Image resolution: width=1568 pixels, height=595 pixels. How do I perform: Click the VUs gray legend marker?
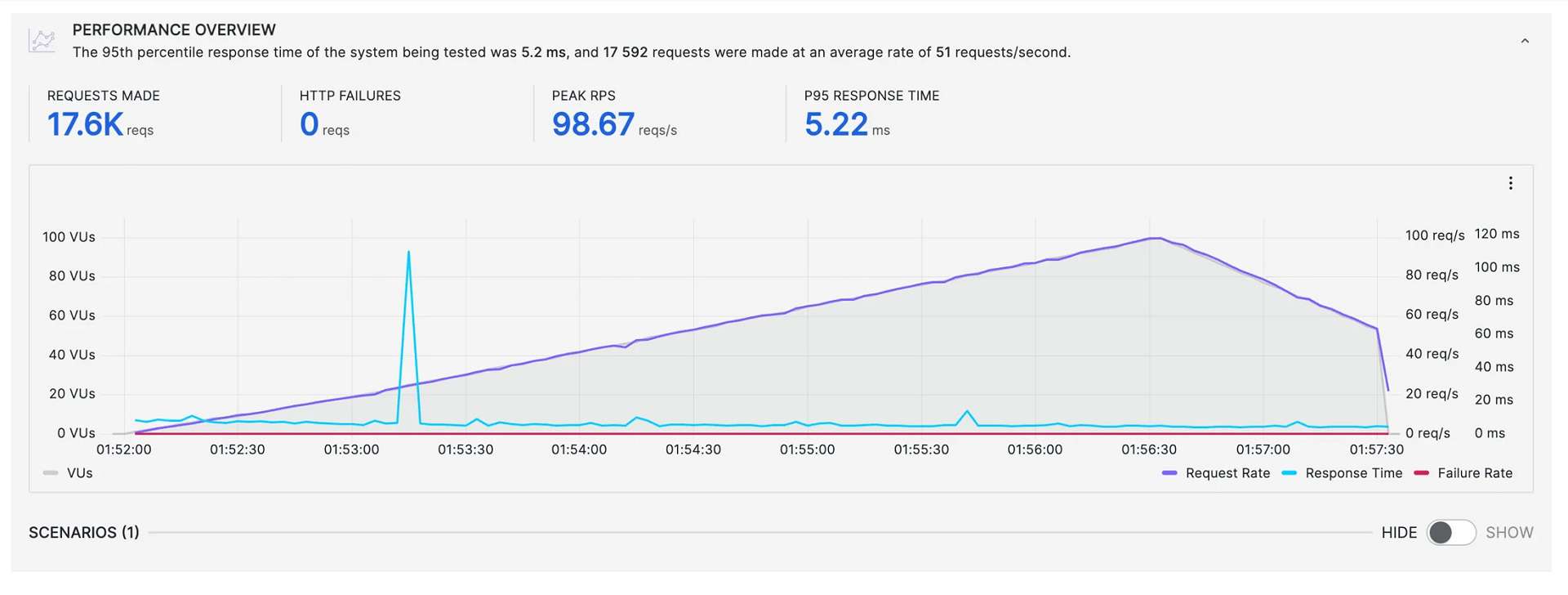click(51, 473)
